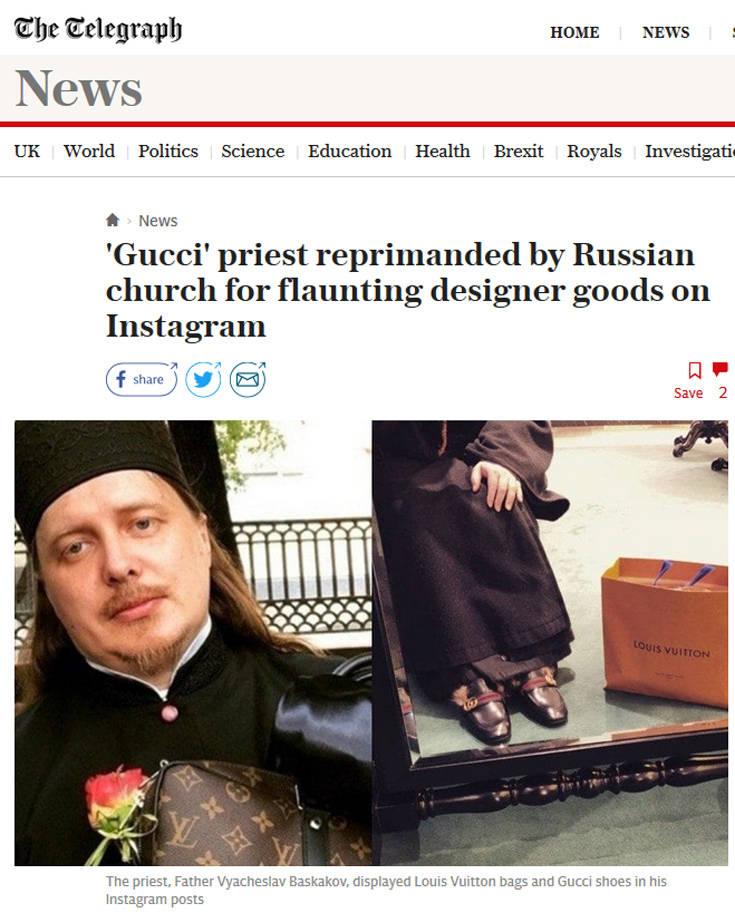Email the article using envelope icon
735x913 pixels.
pos(248,379)
